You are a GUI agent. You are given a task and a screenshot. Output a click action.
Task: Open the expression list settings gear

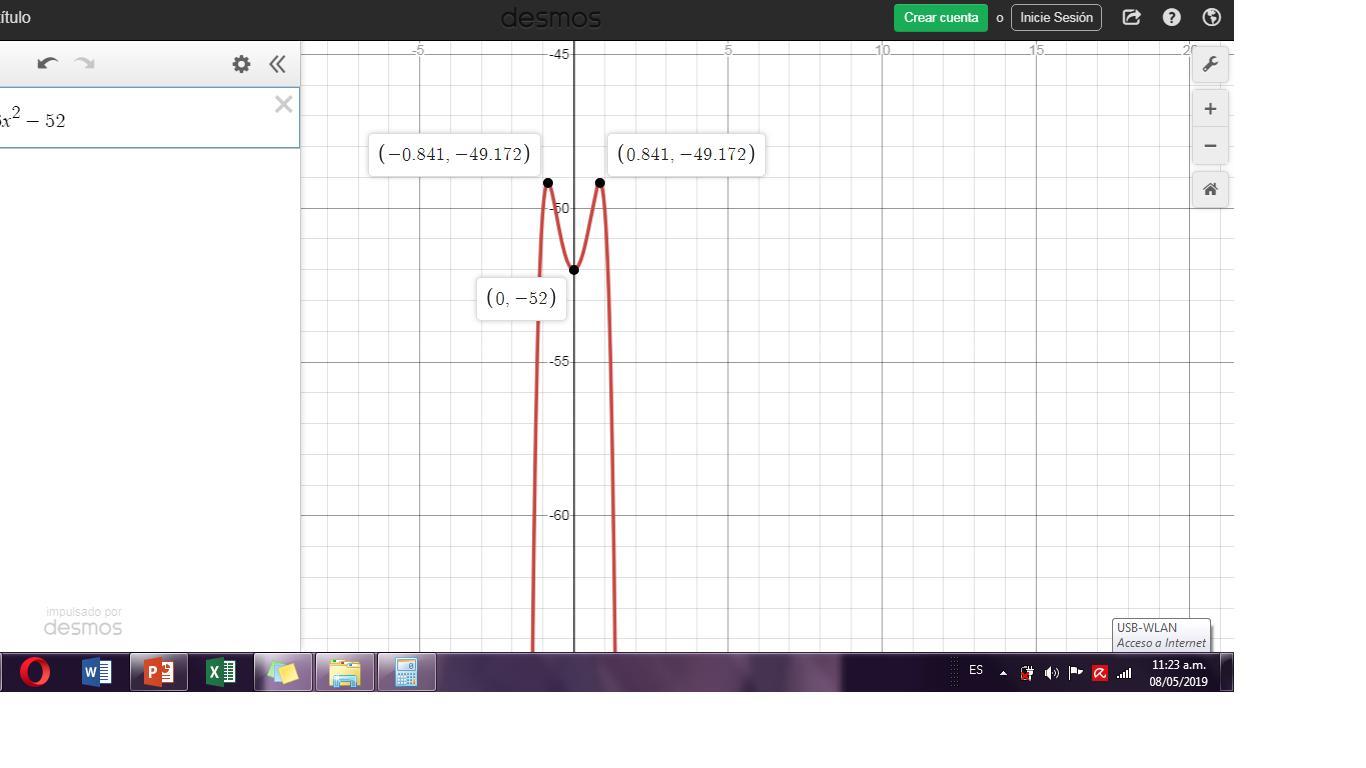coord(241,64)
